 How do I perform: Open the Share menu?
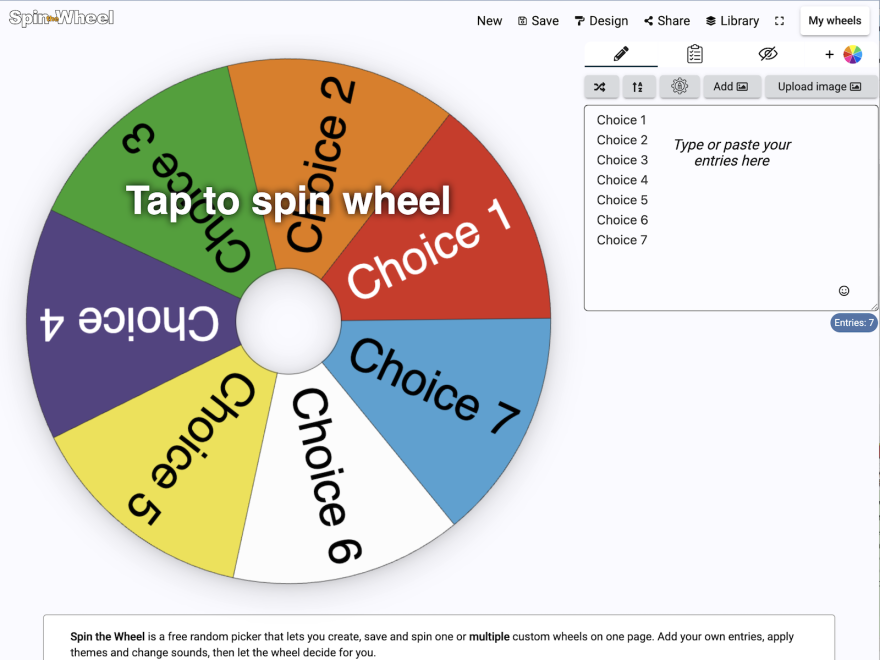[x=667, y=21]
